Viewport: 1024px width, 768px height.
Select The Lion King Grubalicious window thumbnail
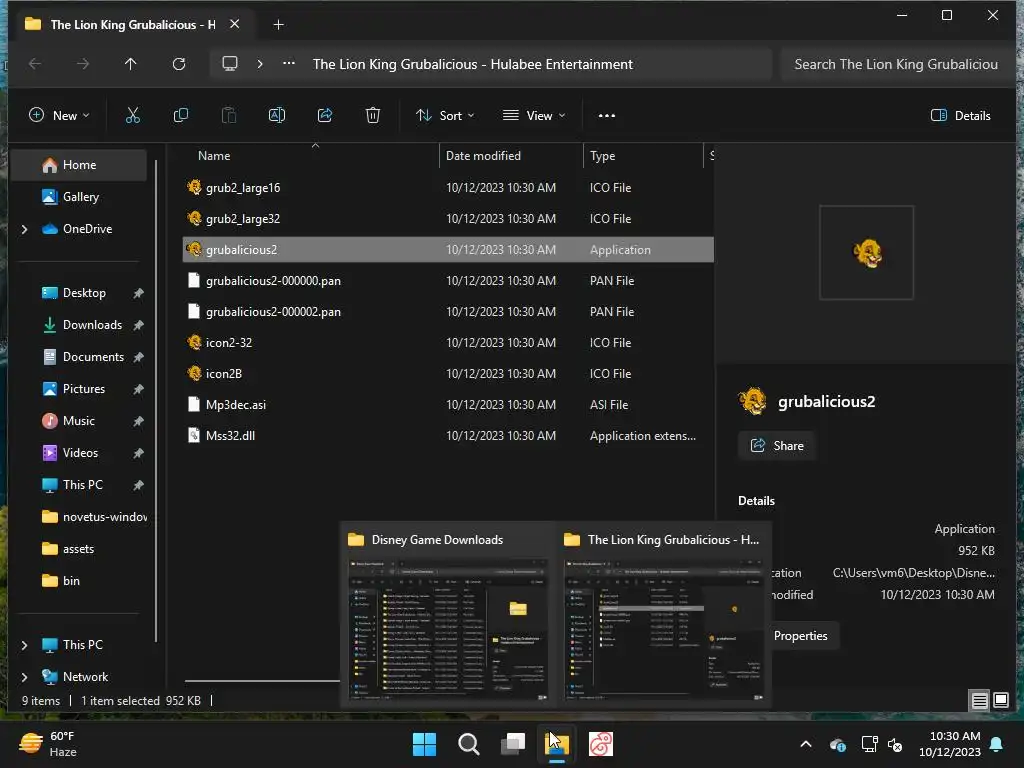click(x=664, y=615)
